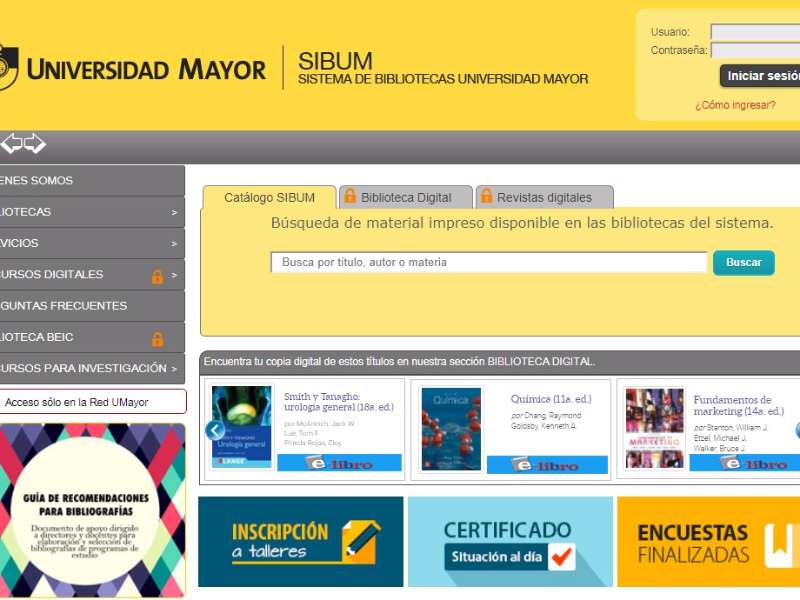Open the Preguntas Frecuentes sidebar item

click(x=92, y=306)
